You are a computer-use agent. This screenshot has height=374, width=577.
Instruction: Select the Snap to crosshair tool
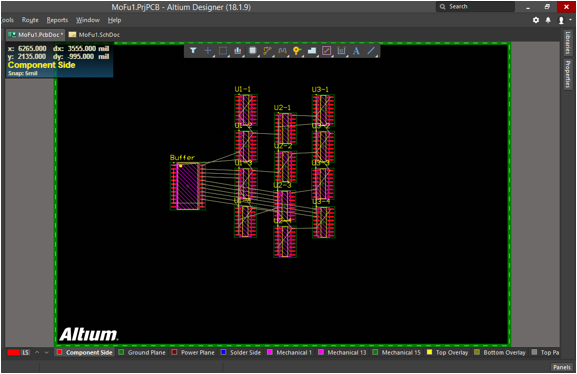pos(208,50)
